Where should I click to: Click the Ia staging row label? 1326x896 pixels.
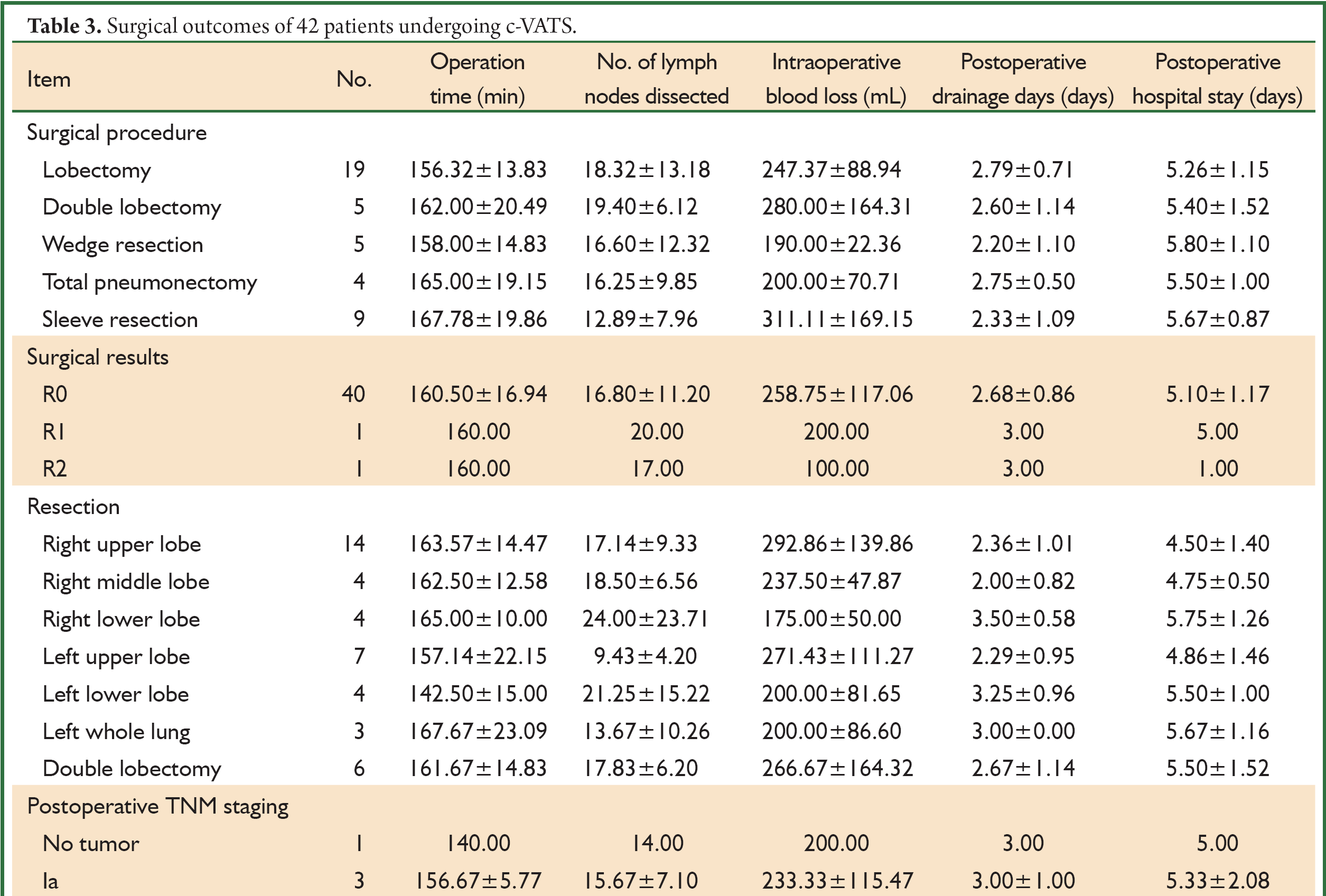[x=50, y=881]
